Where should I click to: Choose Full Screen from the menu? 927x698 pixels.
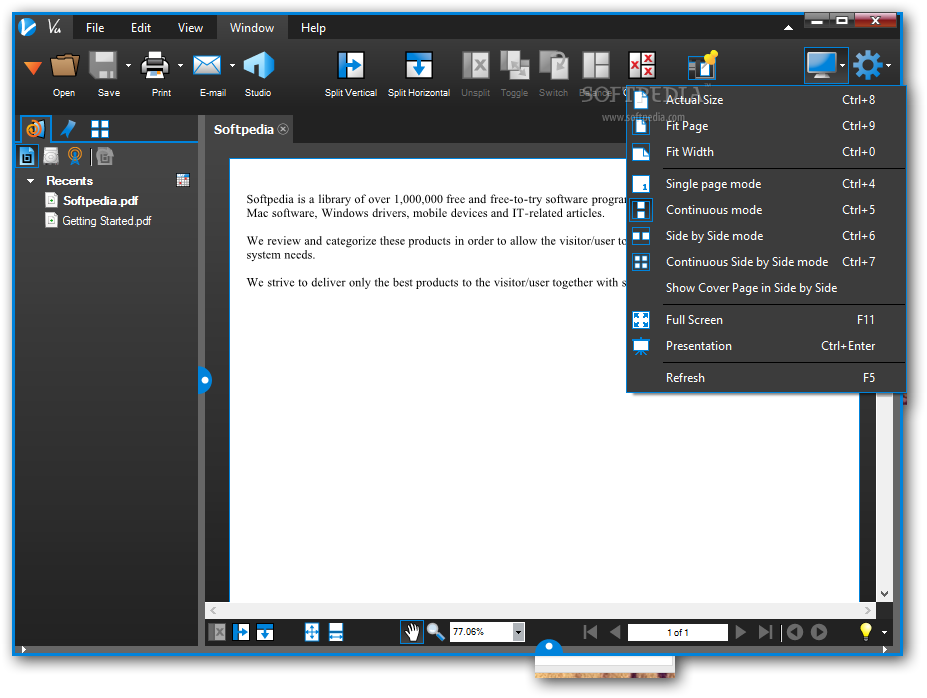[766, 320]
